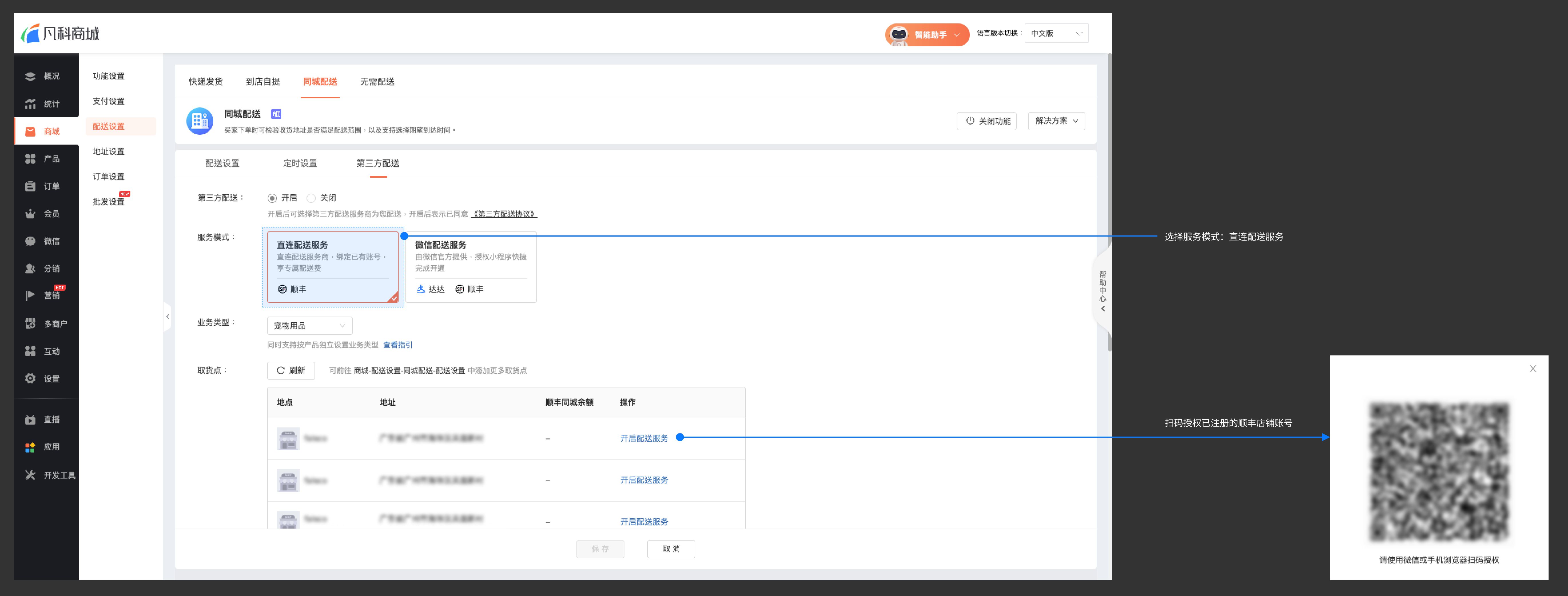The width and height of the screenshot is (1568, 596).
Task: Collapse the secondary sidebar with arrow handle
Action: pos(167,316)
